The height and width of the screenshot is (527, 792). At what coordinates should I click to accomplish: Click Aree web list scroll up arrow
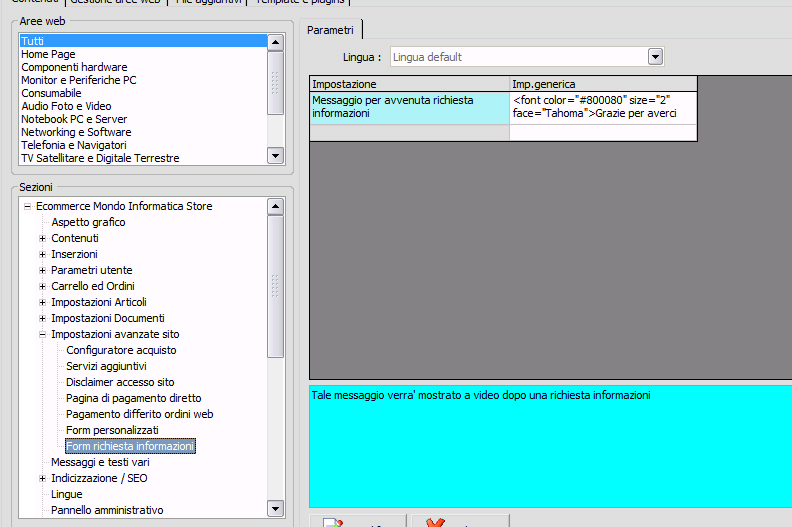pyautogui.click(x=275, y=42)
